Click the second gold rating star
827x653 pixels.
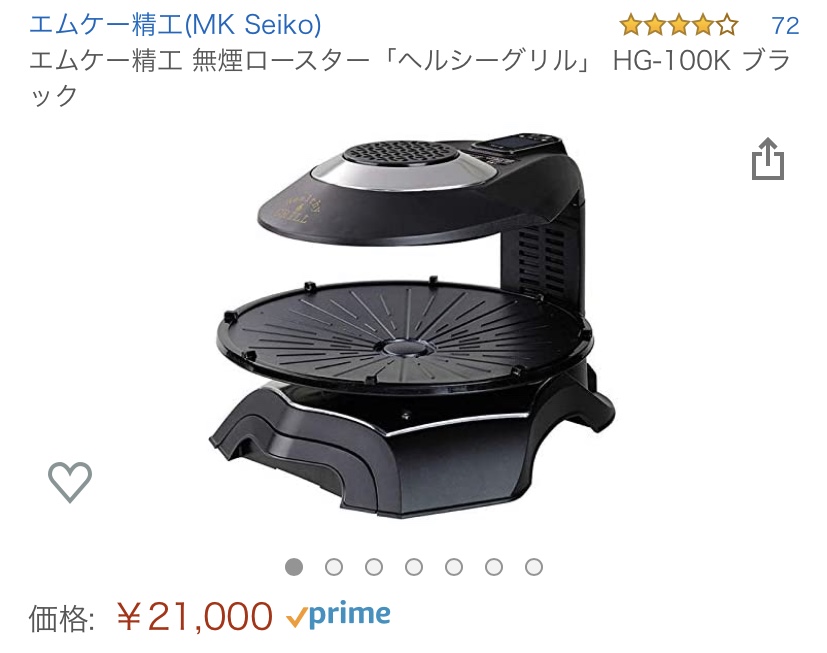(x=655, y=25)
